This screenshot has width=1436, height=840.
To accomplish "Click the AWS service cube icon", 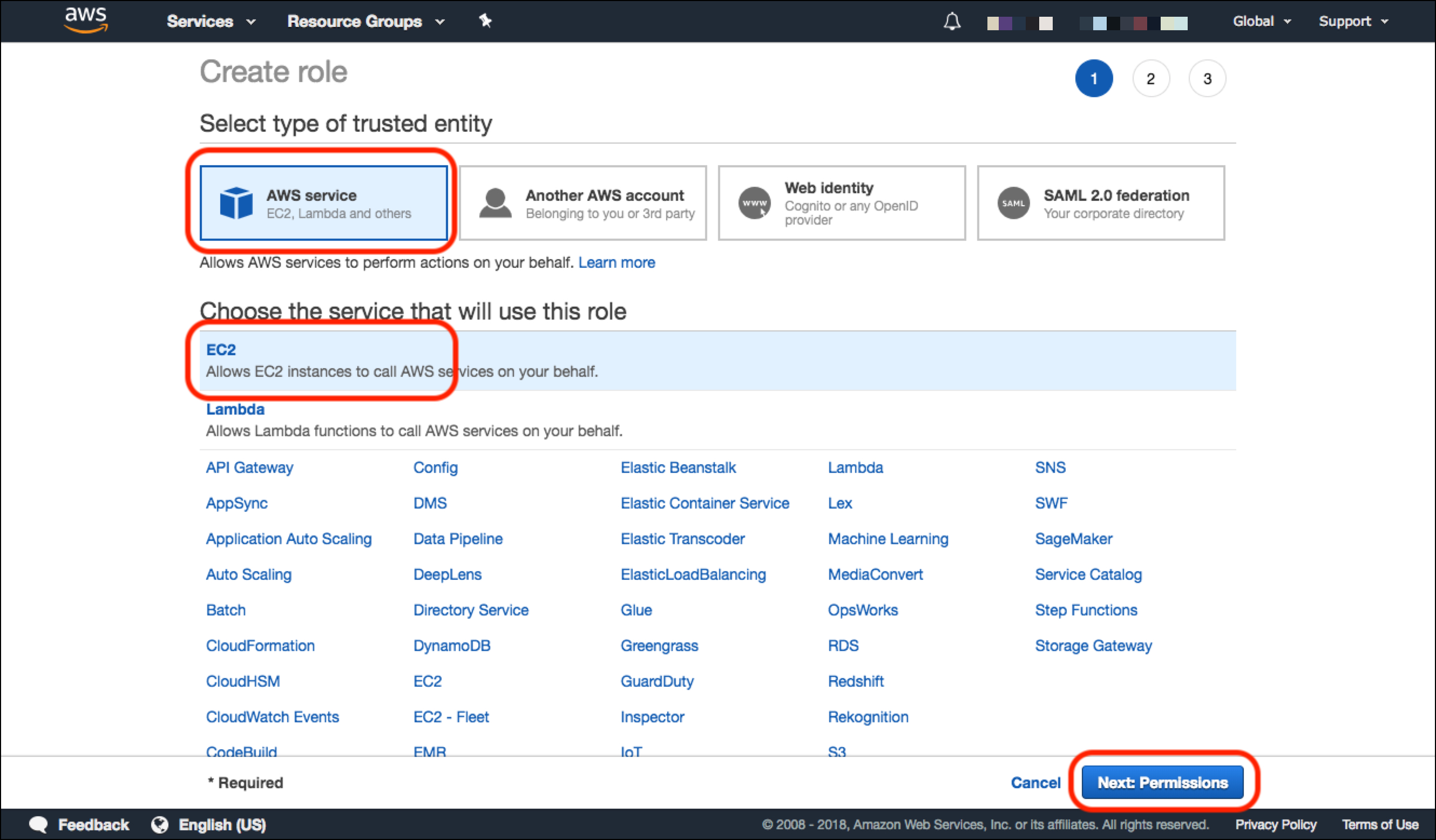I will pyautogui.click(x=236, y=204).
